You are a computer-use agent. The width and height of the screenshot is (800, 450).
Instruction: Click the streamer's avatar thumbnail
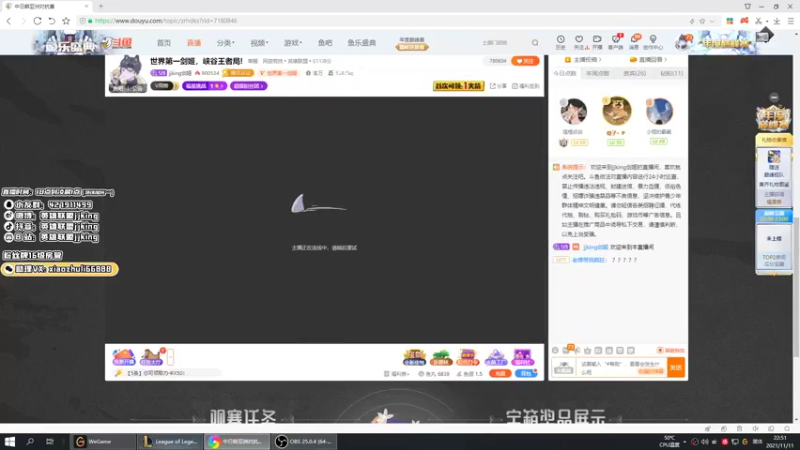pyautogui.click(x=128, y=74)
